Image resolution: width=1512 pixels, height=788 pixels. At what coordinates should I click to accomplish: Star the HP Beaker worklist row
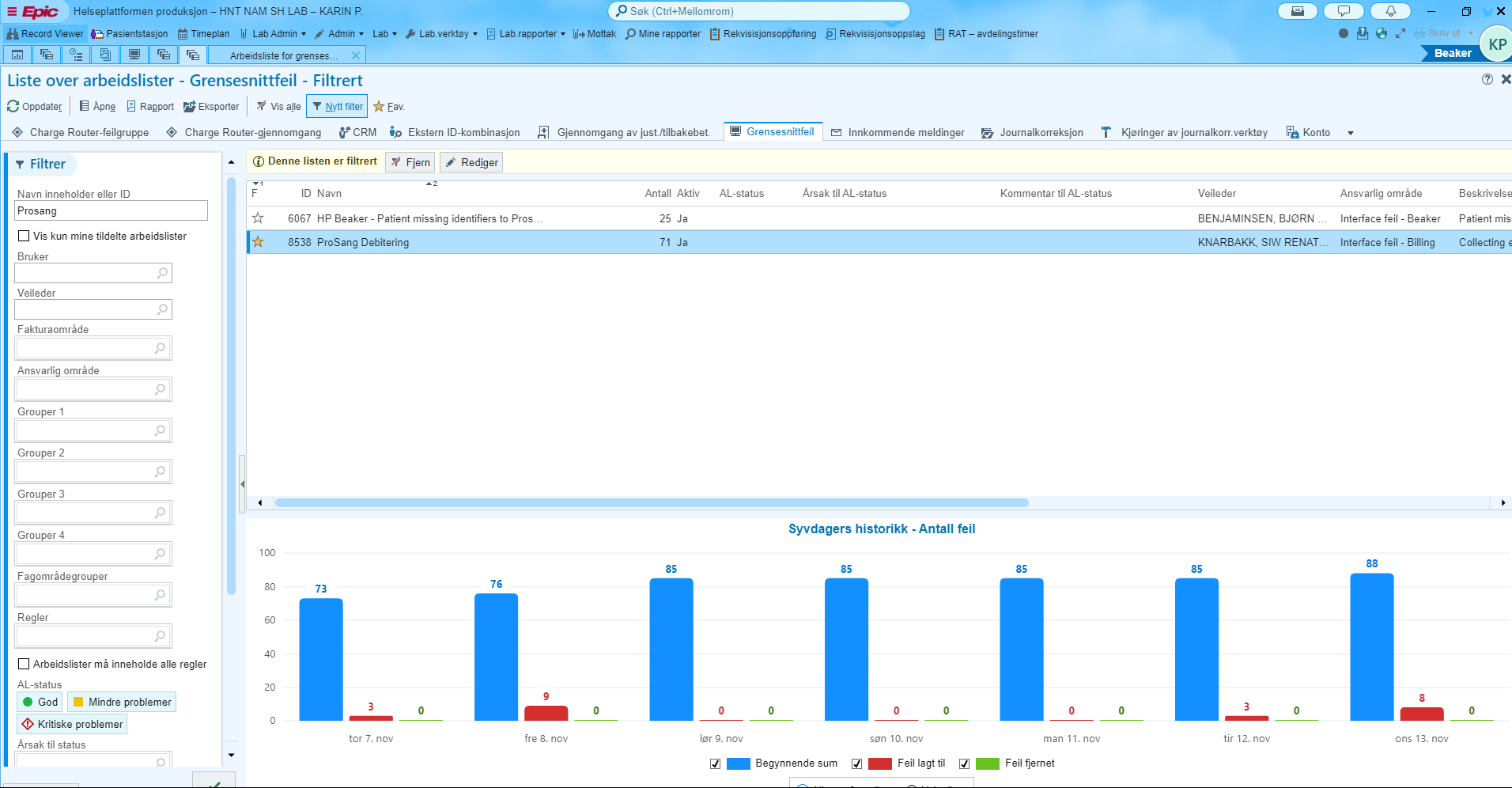click(258, 218)
